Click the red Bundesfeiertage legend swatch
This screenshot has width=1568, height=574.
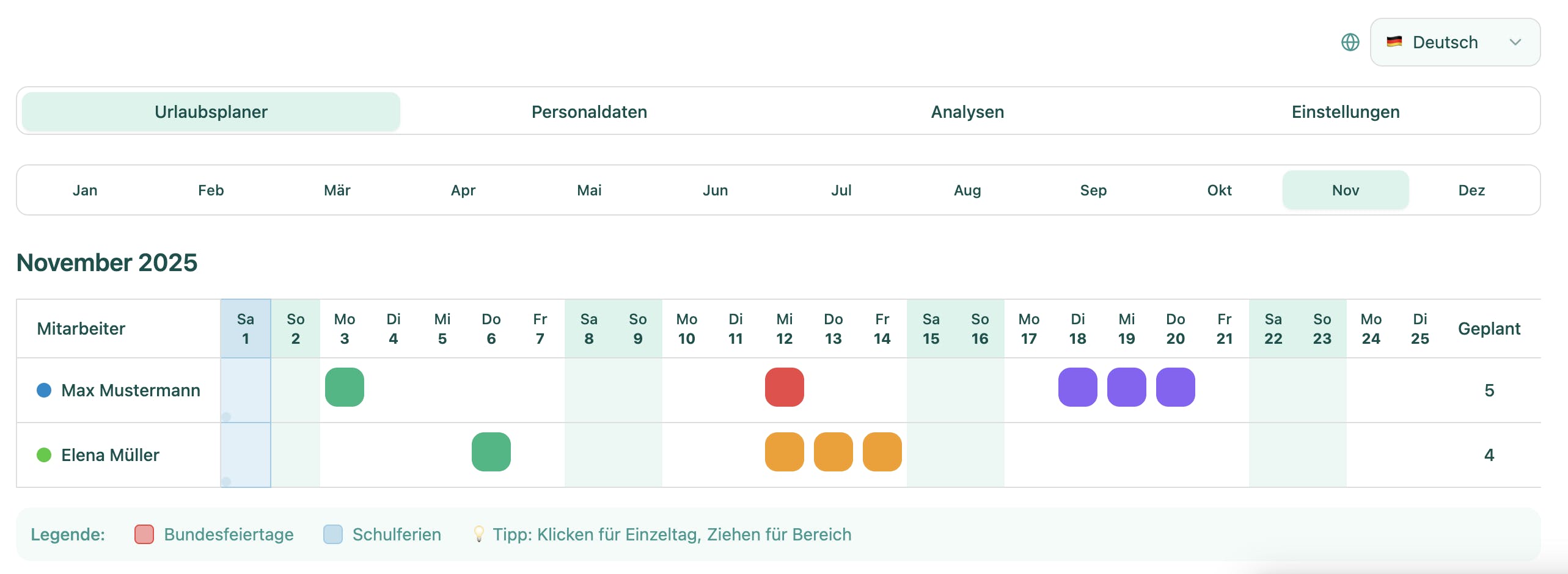[143, 534]
